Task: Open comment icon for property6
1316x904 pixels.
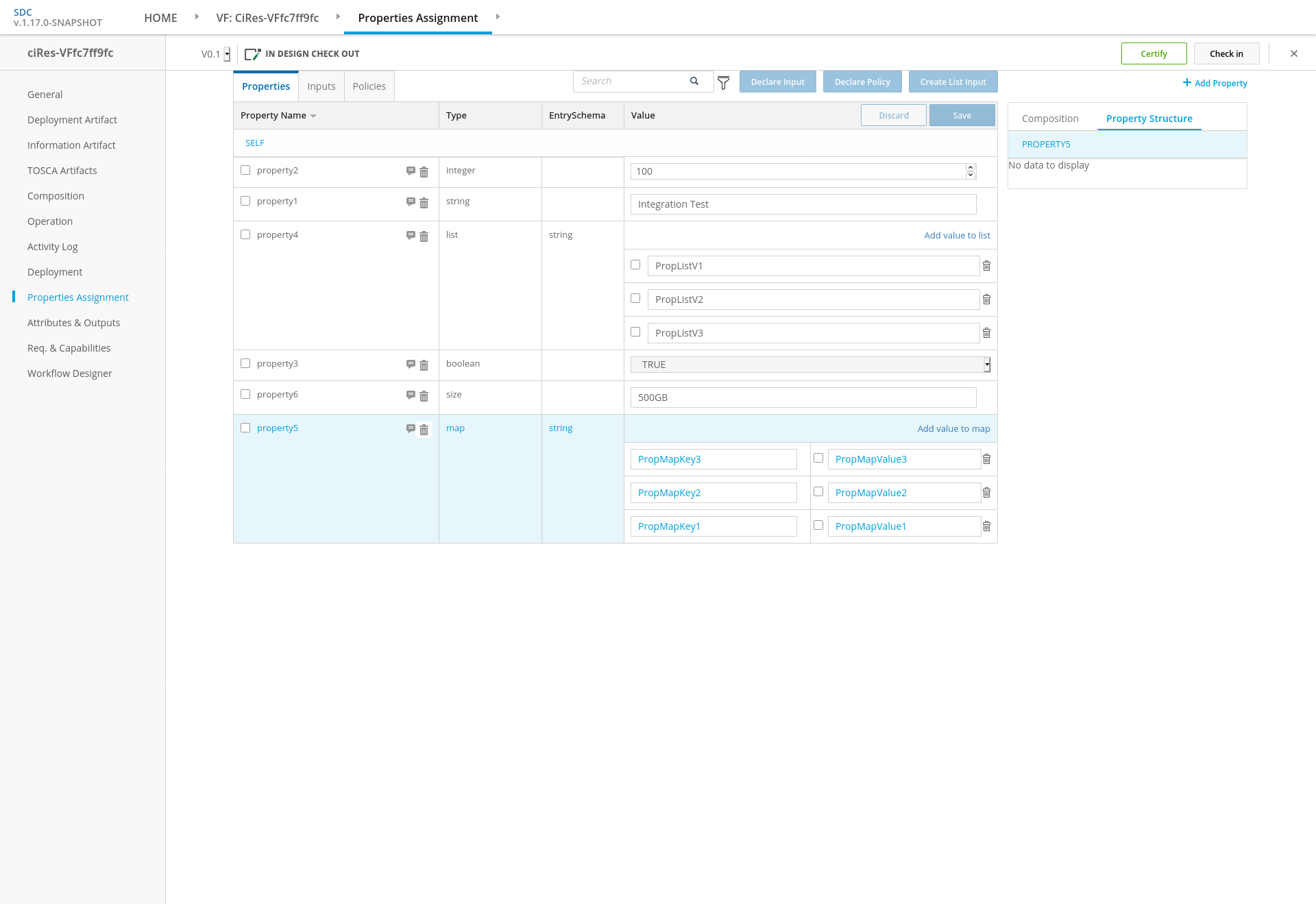Action: click(411, 395)
